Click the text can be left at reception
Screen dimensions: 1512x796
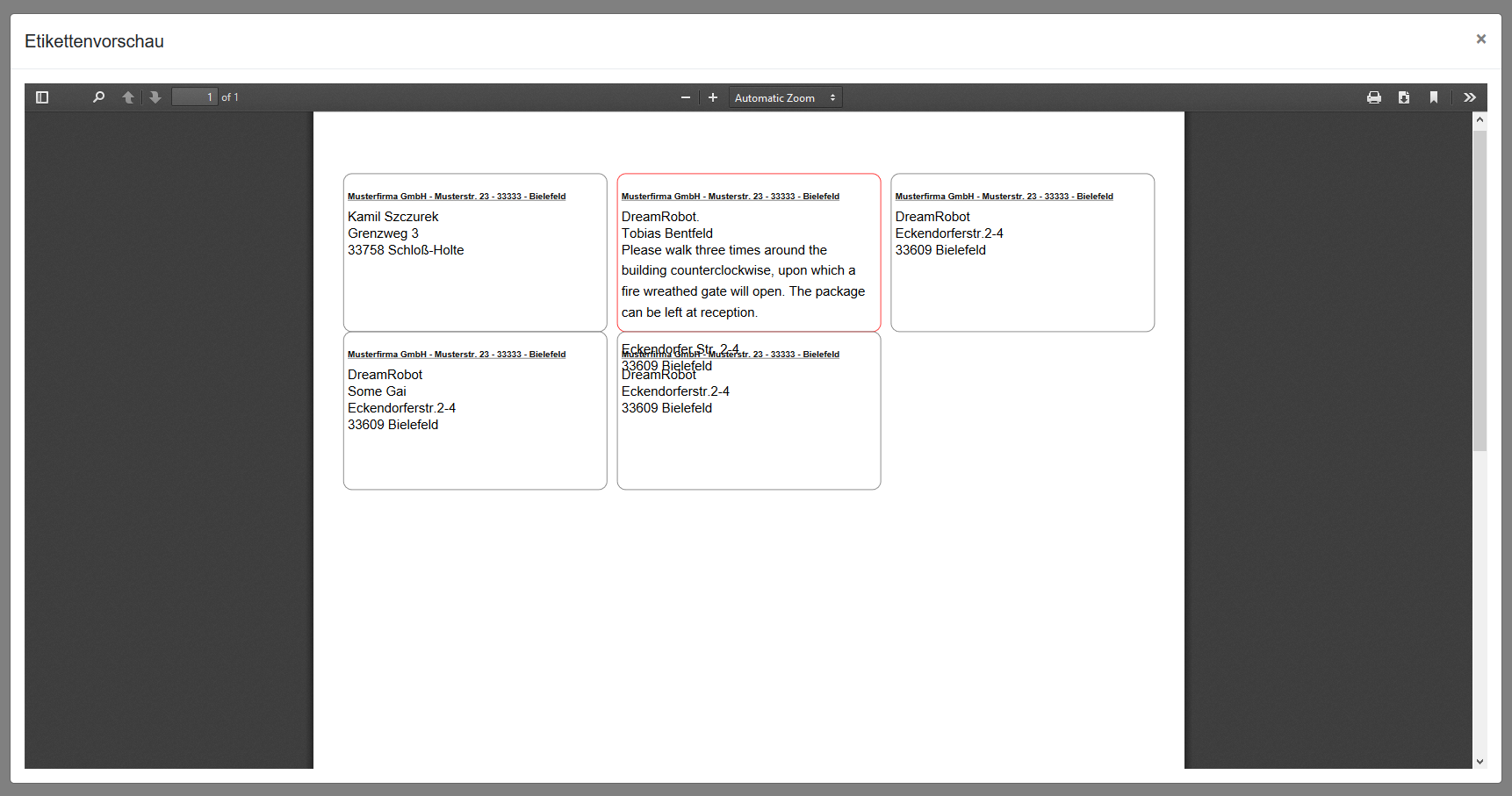(x=689, y=312)
